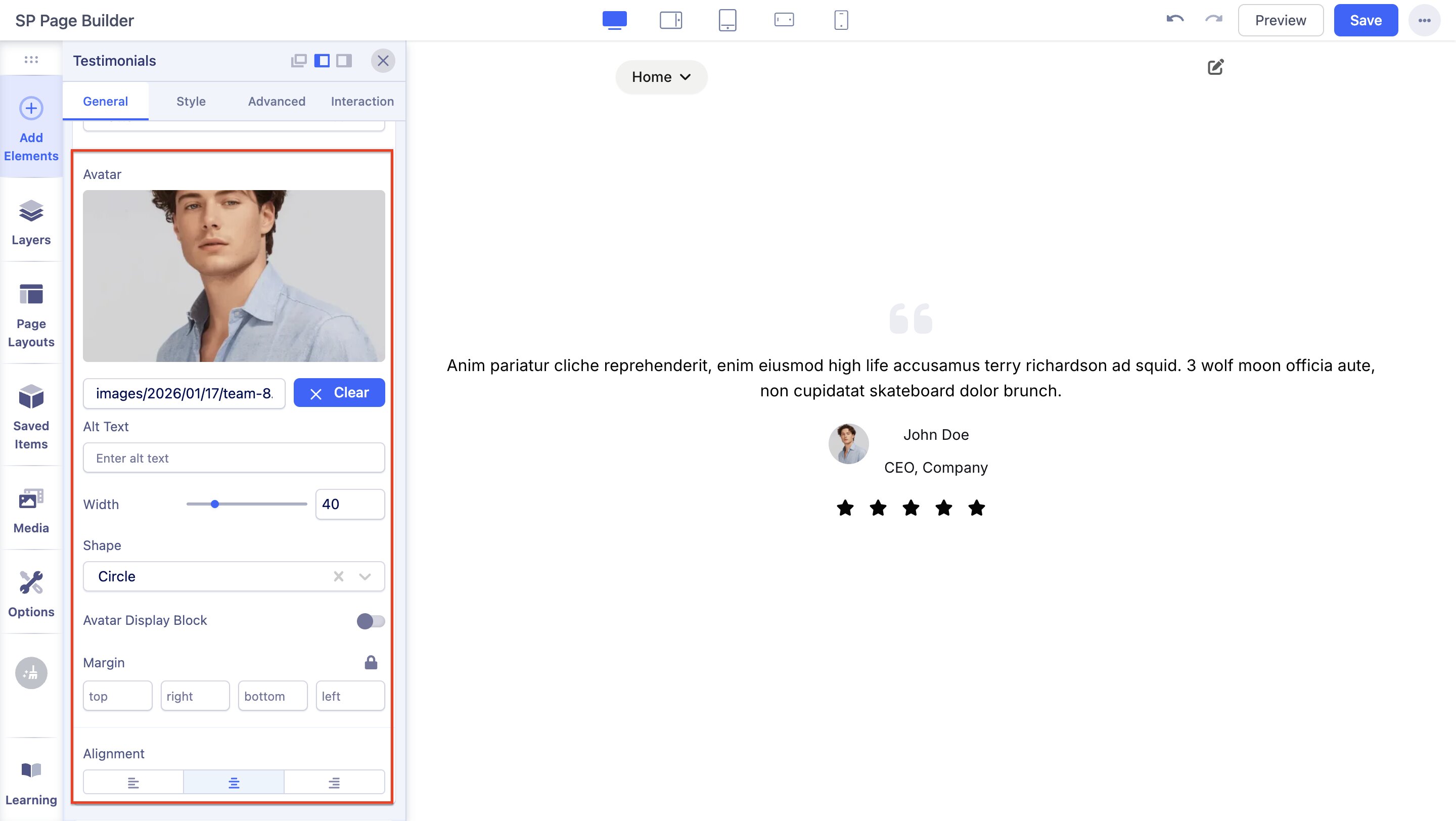Switch to the Advanced tab
The width and height of the screenshot is (1456, 821).
pyautogui.click(x=277, y=101)
